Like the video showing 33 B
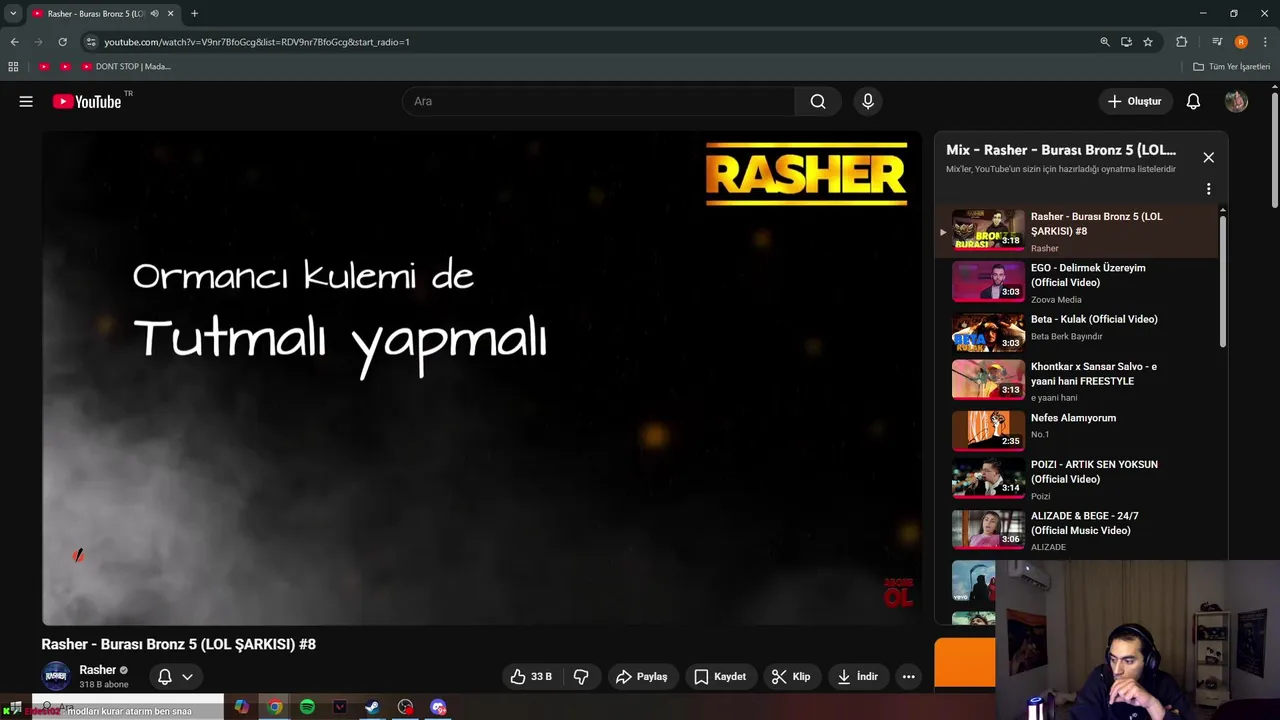Image resolution: width=1280 pixels, height=720 pixels. tap(531, 677)
